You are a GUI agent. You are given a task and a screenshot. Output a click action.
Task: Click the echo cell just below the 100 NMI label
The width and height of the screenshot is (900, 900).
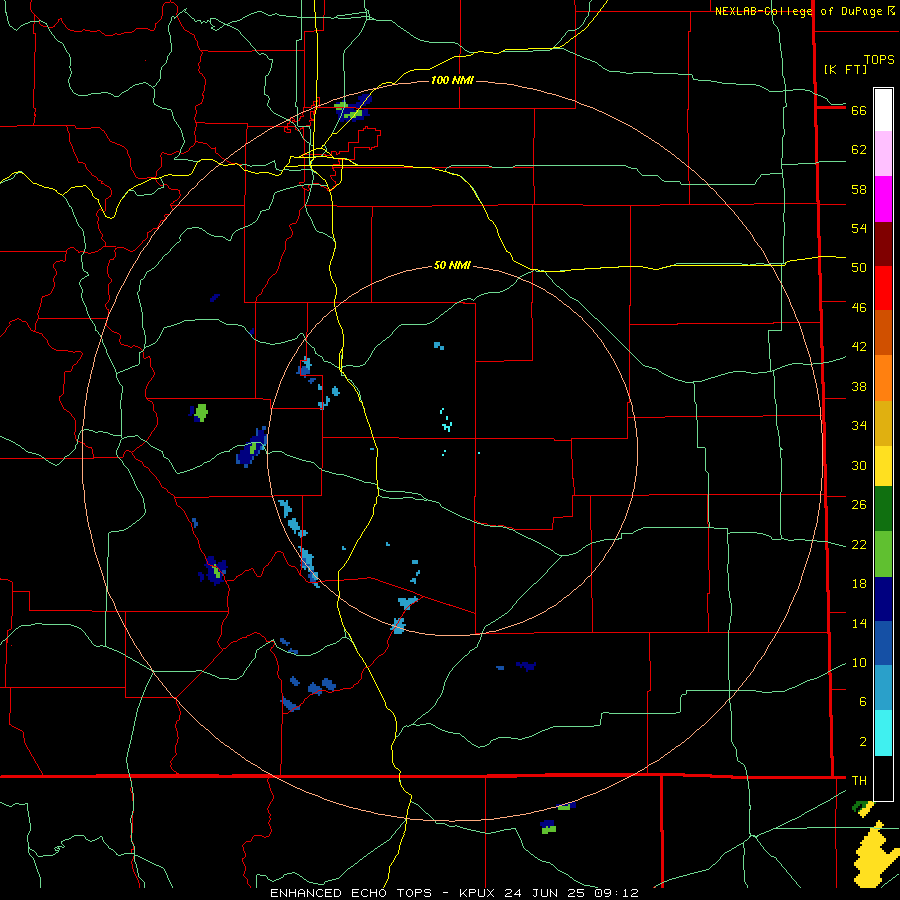(x=352, y=108)
